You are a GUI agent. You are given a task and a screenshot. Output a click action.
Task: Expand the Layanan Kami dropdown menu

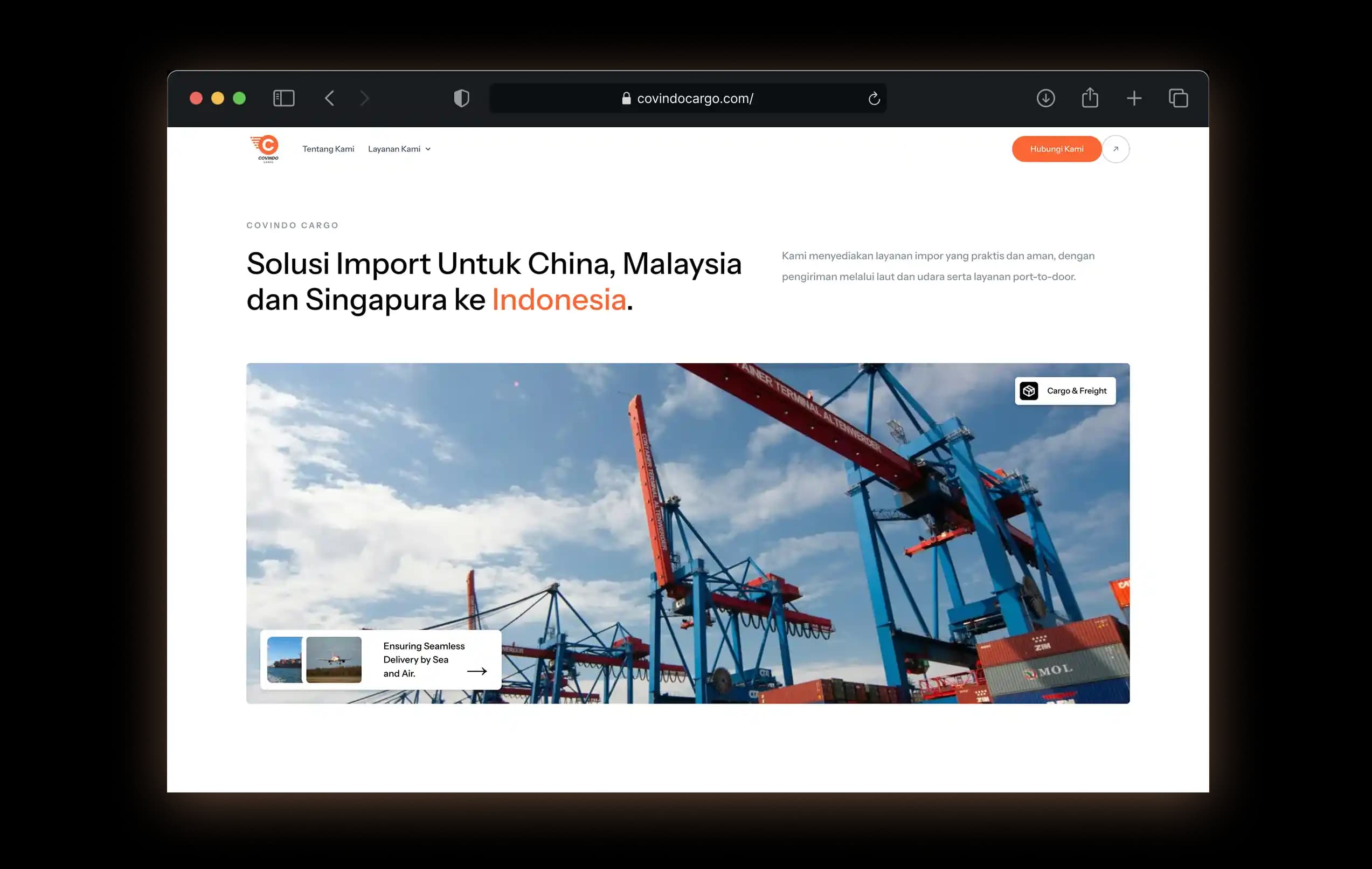point(399,149)
